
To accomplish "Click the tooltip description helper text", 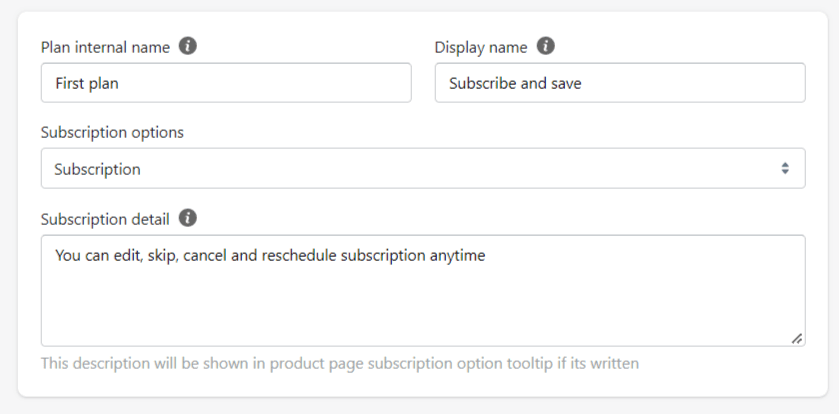I will click(x=339, y=362).
